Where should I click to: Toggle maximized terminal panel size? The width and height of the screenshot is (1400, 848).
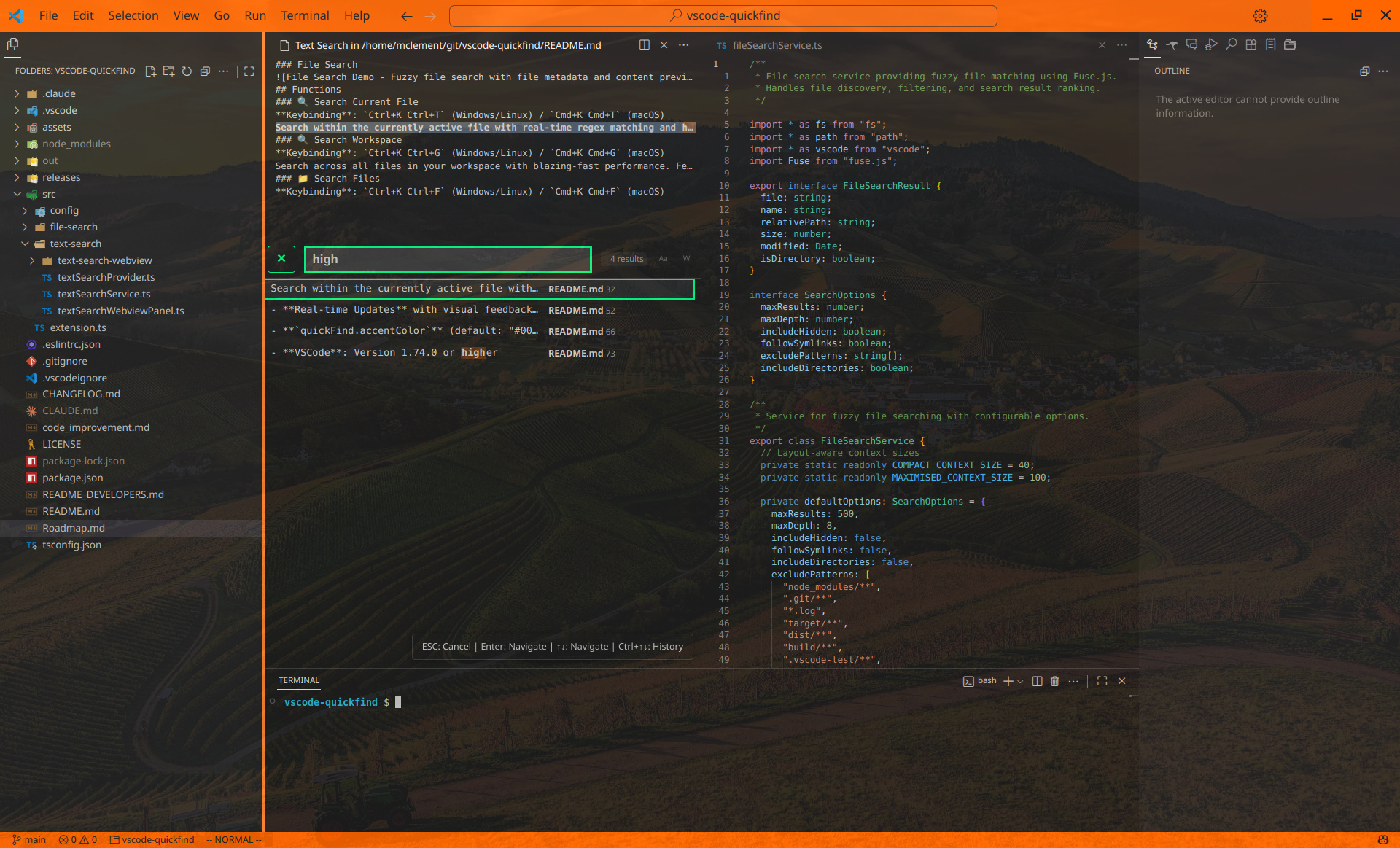(x=1102, y=681)
